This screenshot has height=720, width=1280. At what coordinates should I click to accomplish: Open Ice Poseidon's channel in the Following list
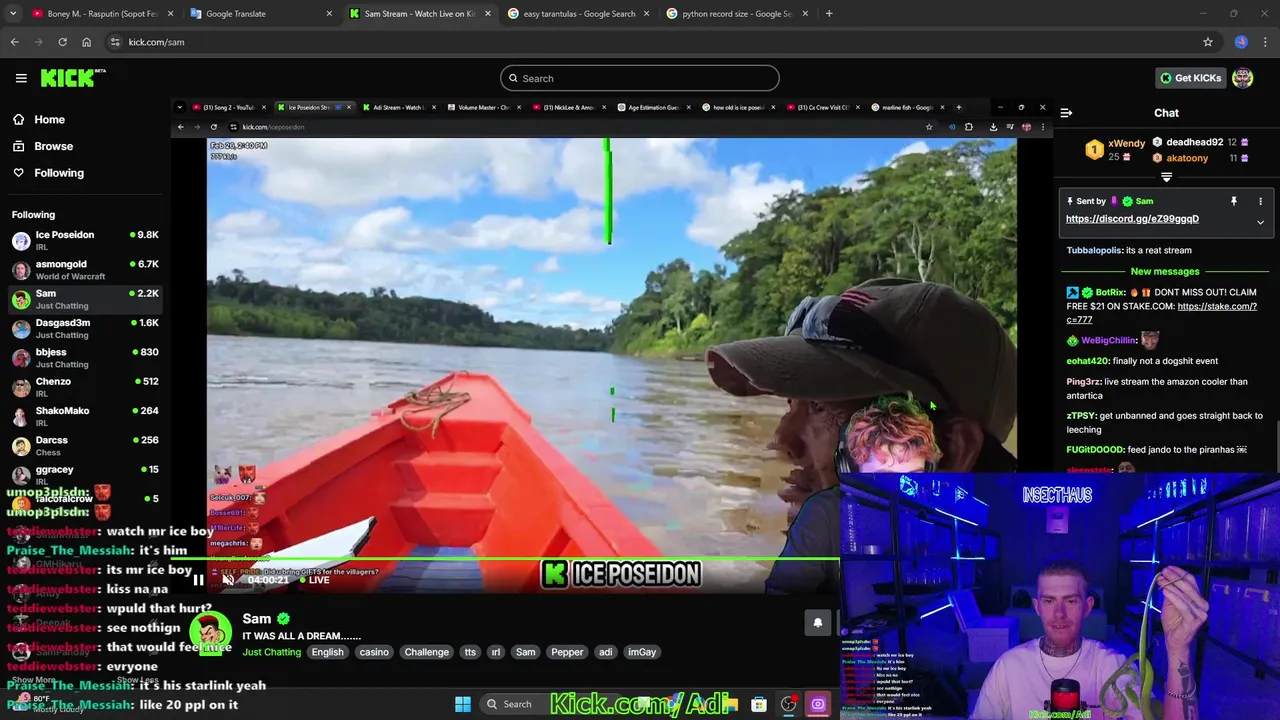tap(85, 240)
